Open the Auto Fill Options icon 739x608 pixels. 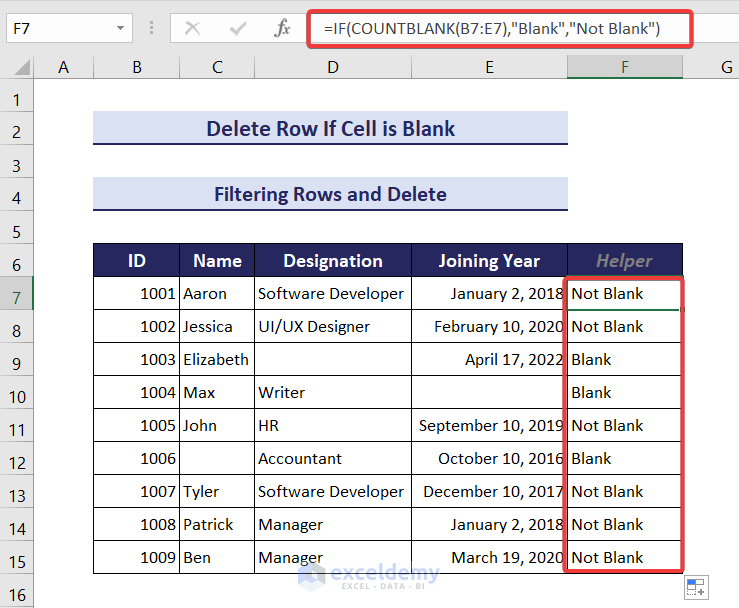pyautogui.click(x=696, y=587)
